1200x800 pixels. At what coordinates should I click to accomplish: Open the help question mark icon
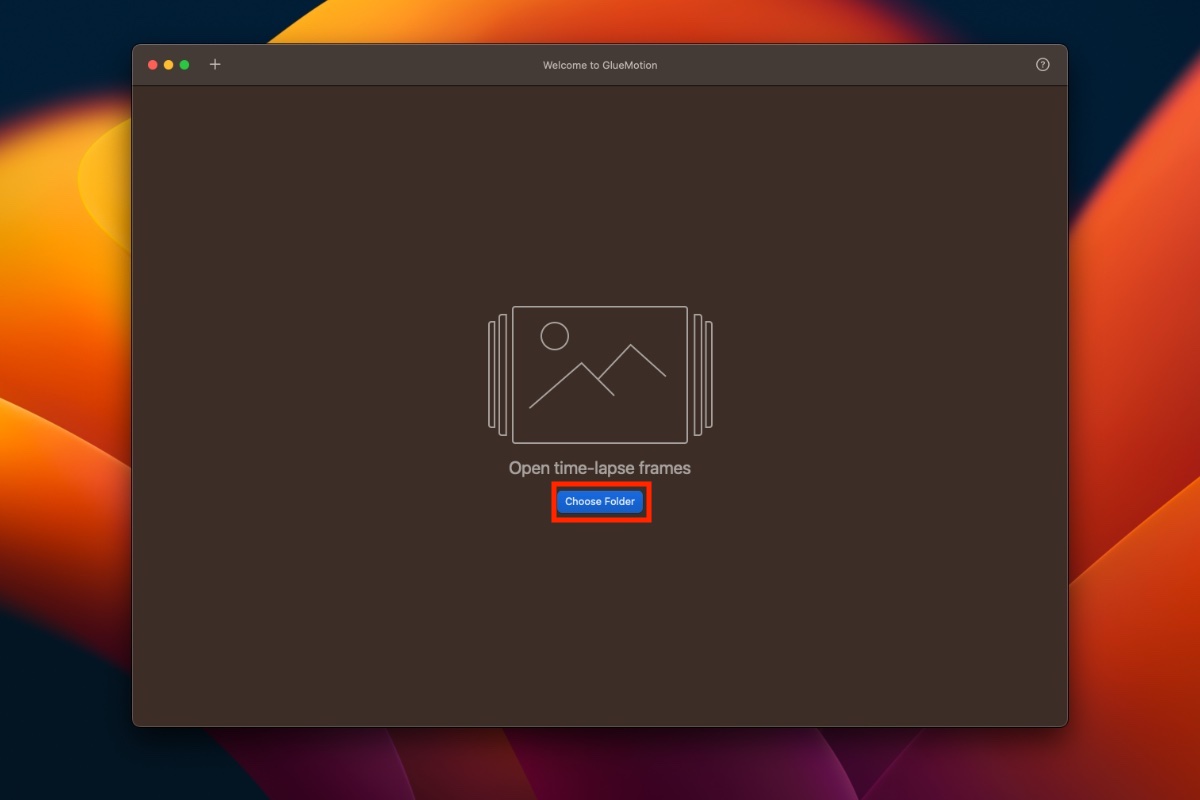(1043, 65)
